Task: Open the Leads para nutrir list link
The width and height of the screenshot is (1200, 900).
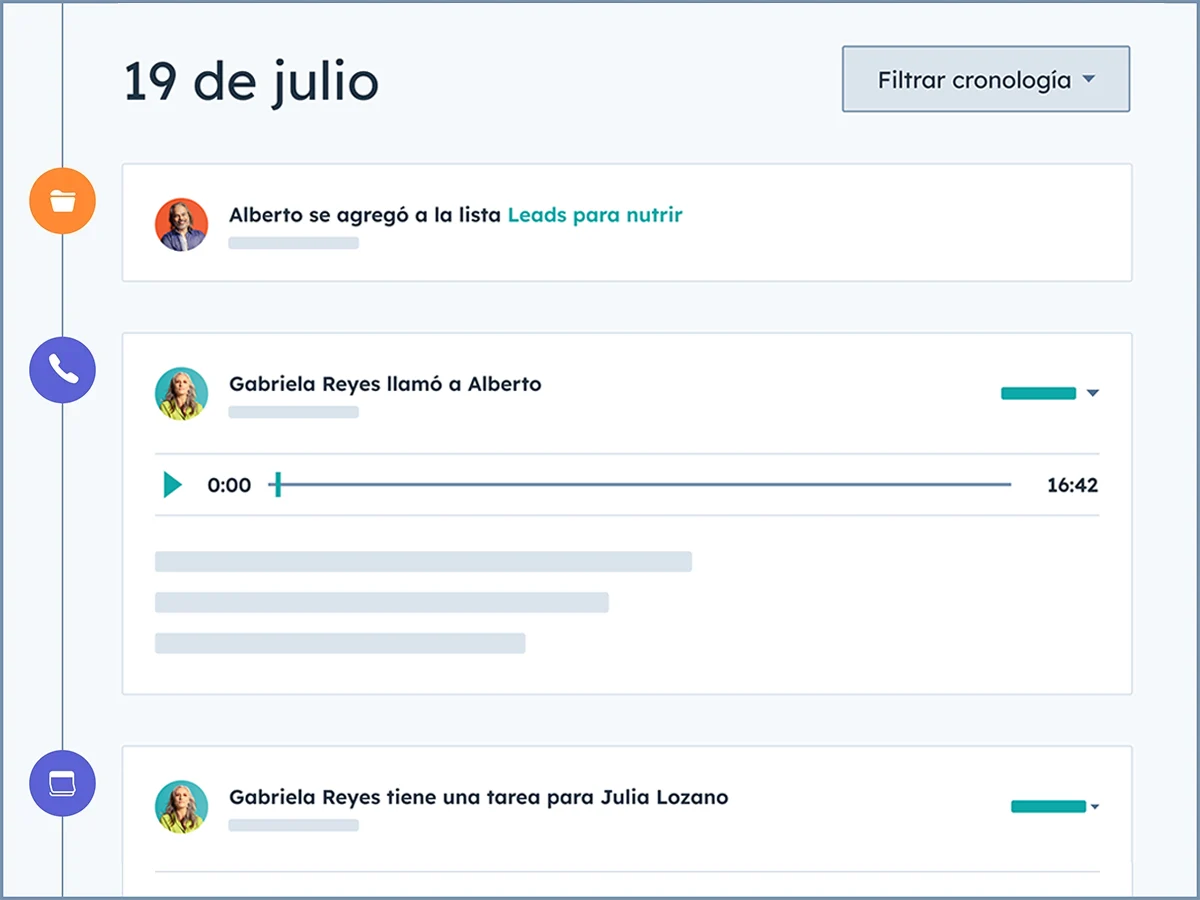Action: pyautogui.click(x=594, y=215)
